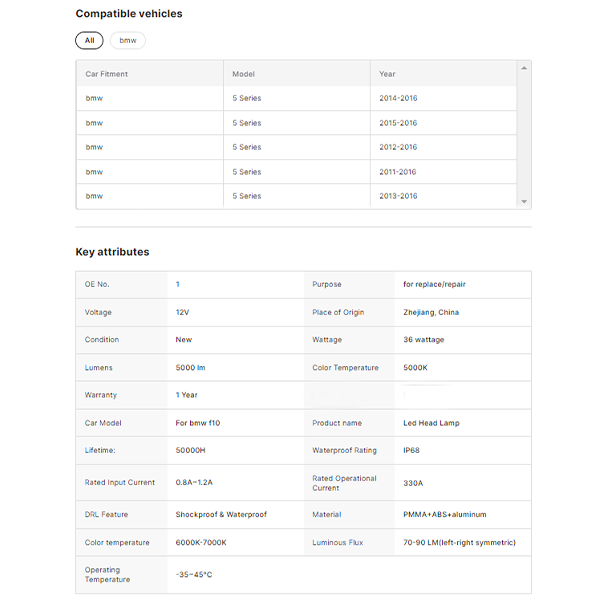Click scroll down arrow in vehicles table
Image resolution: width=600 pixels, height=600 pixels.
tap(524, 202)
